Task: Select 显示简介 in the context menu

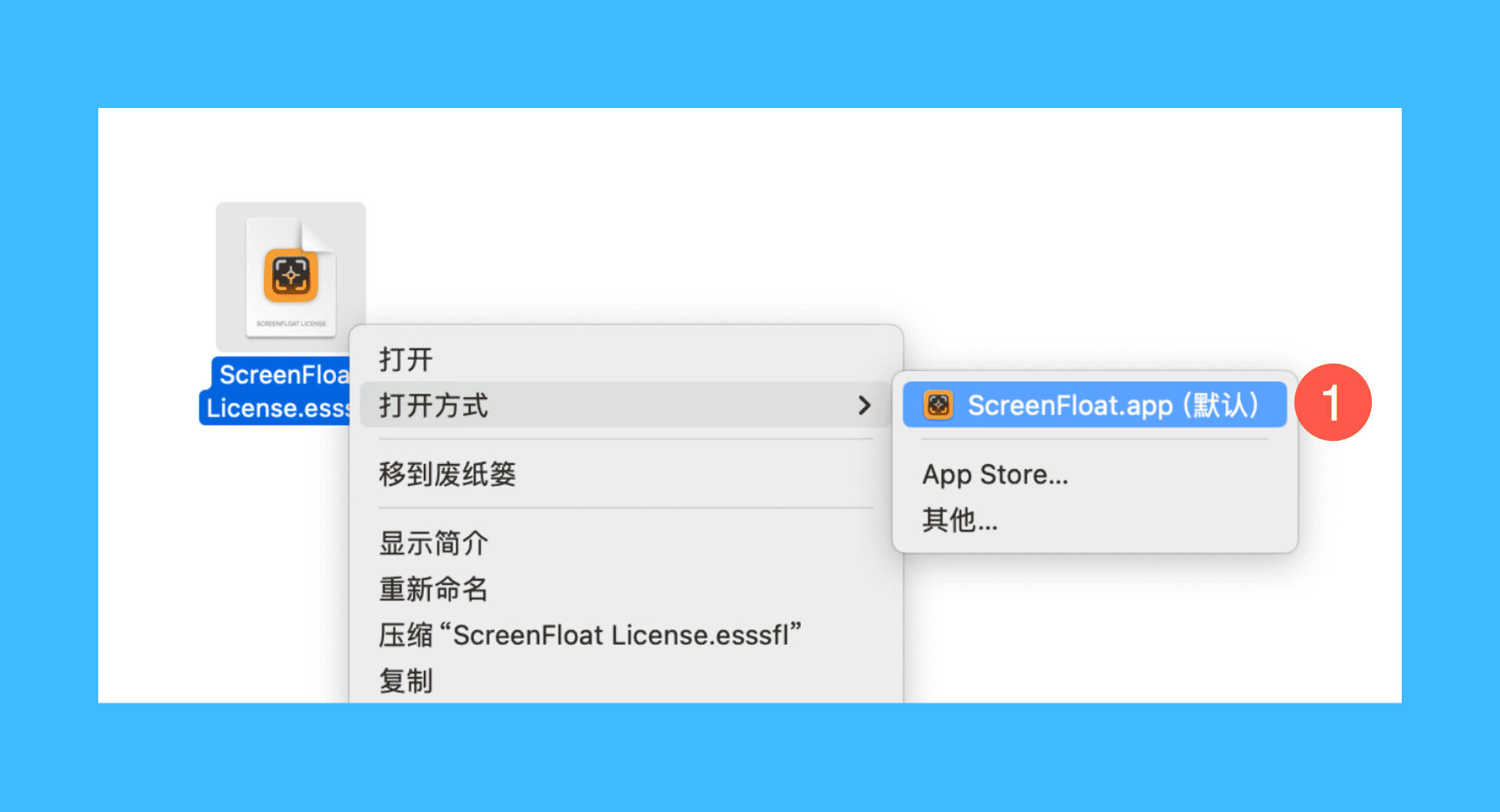Action: (625, 543)
